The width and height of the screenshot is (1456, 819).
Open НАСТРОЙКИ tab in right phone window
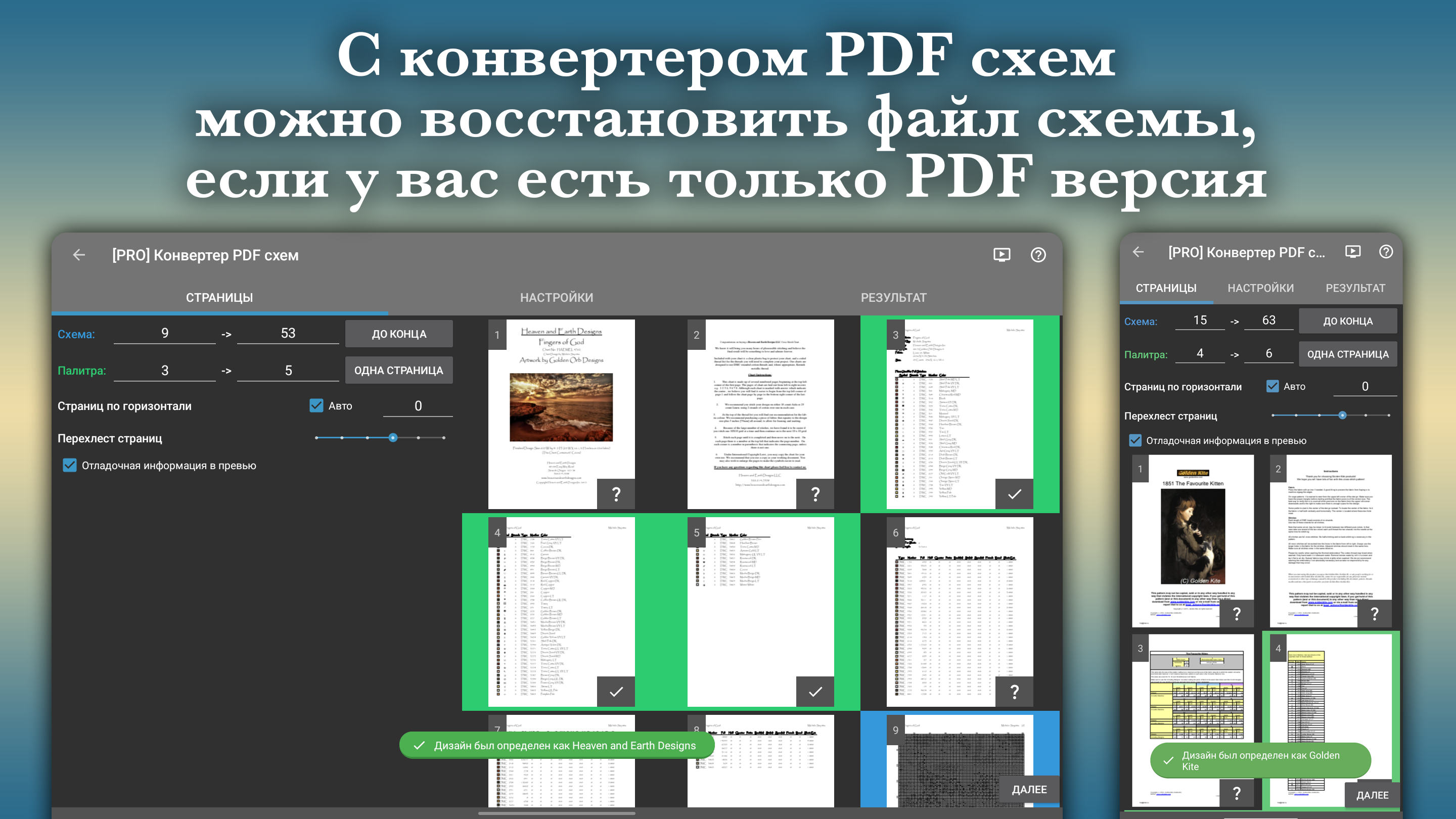click(1260, 288)
